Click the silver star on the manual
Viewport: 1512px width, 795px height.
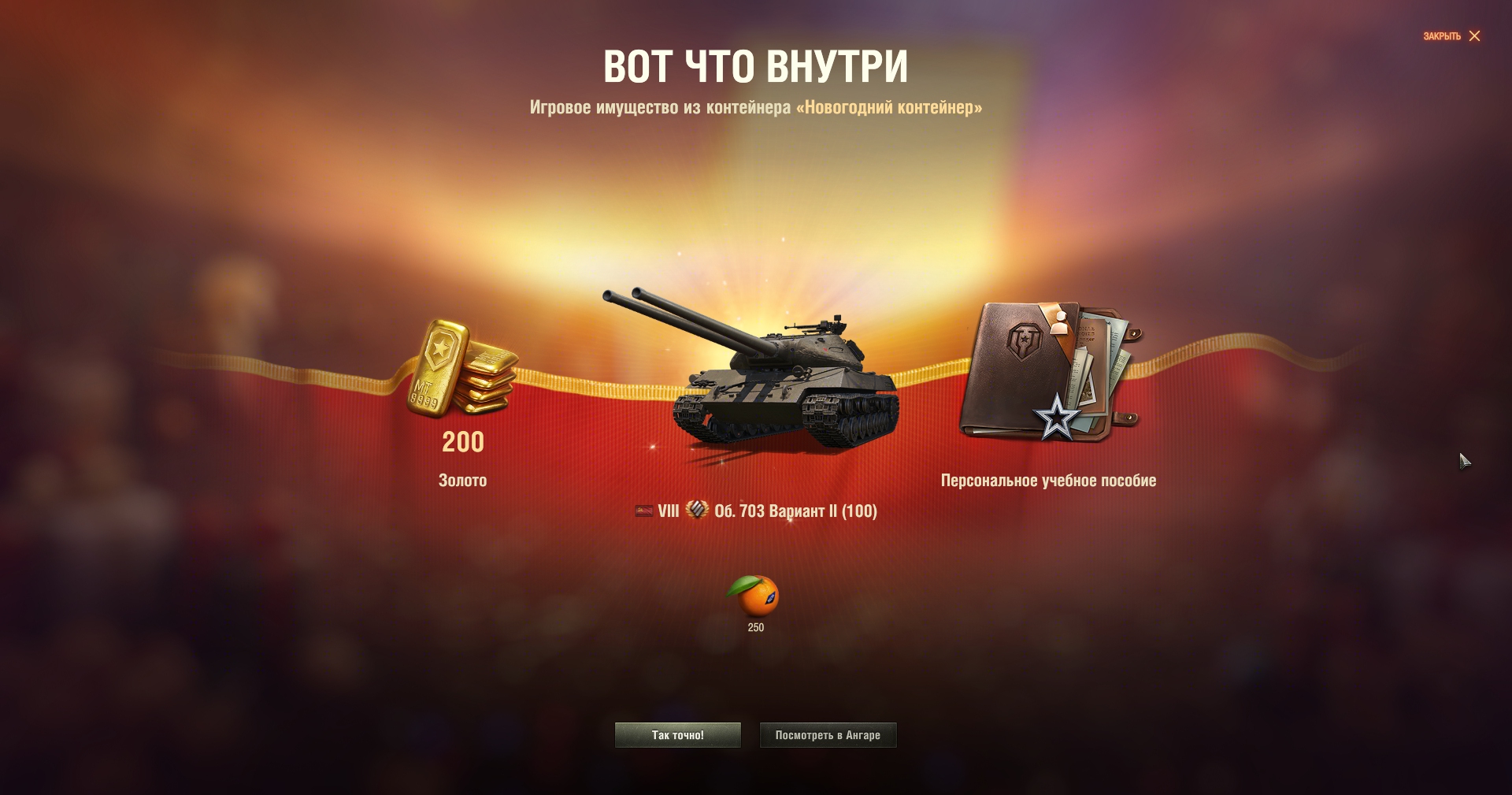[x=1056, y=417]
